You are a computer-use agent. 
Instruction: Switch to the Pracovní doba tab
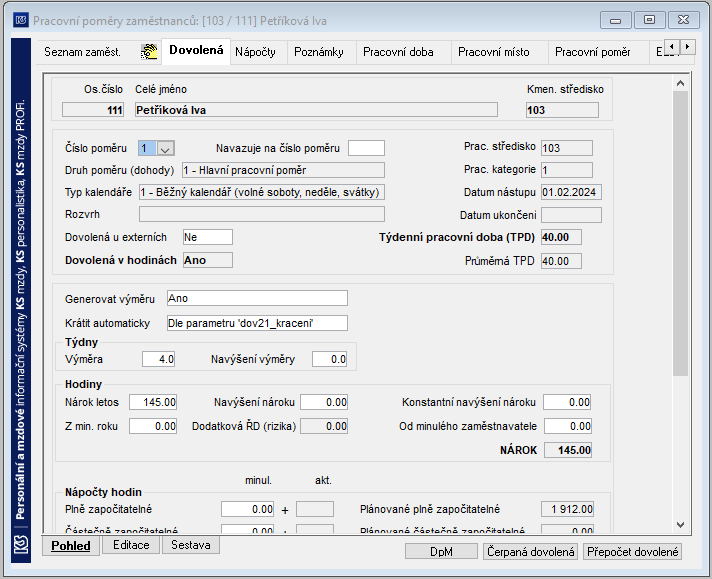pyautogui.click(x=398, y=52)
